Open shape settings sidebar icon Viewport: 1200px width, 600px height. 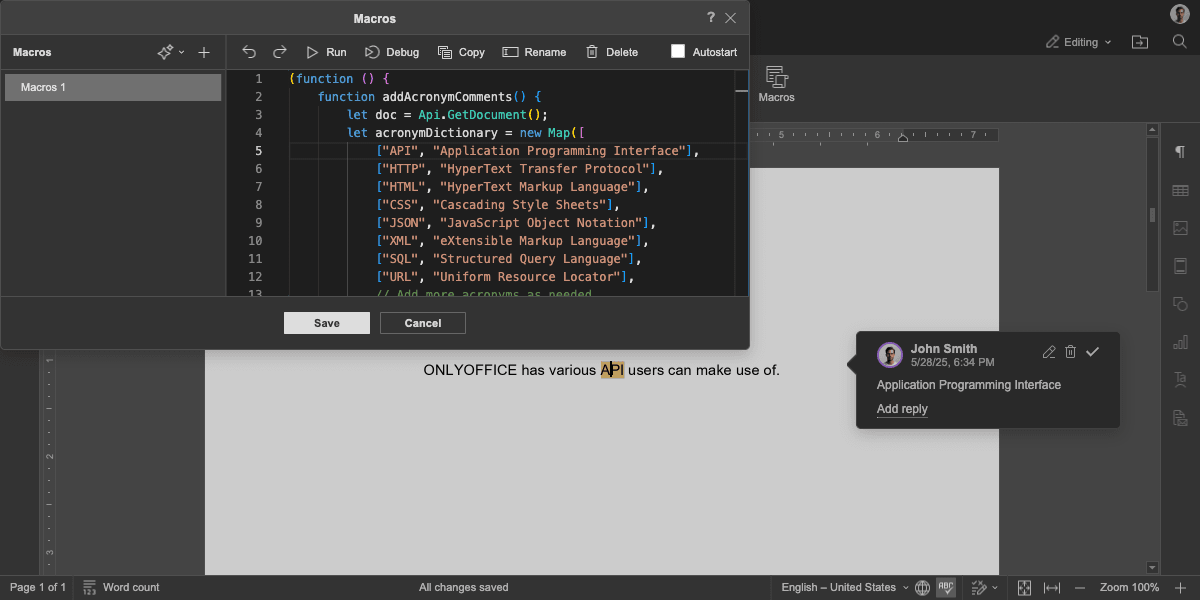(x=1180, y=304)
